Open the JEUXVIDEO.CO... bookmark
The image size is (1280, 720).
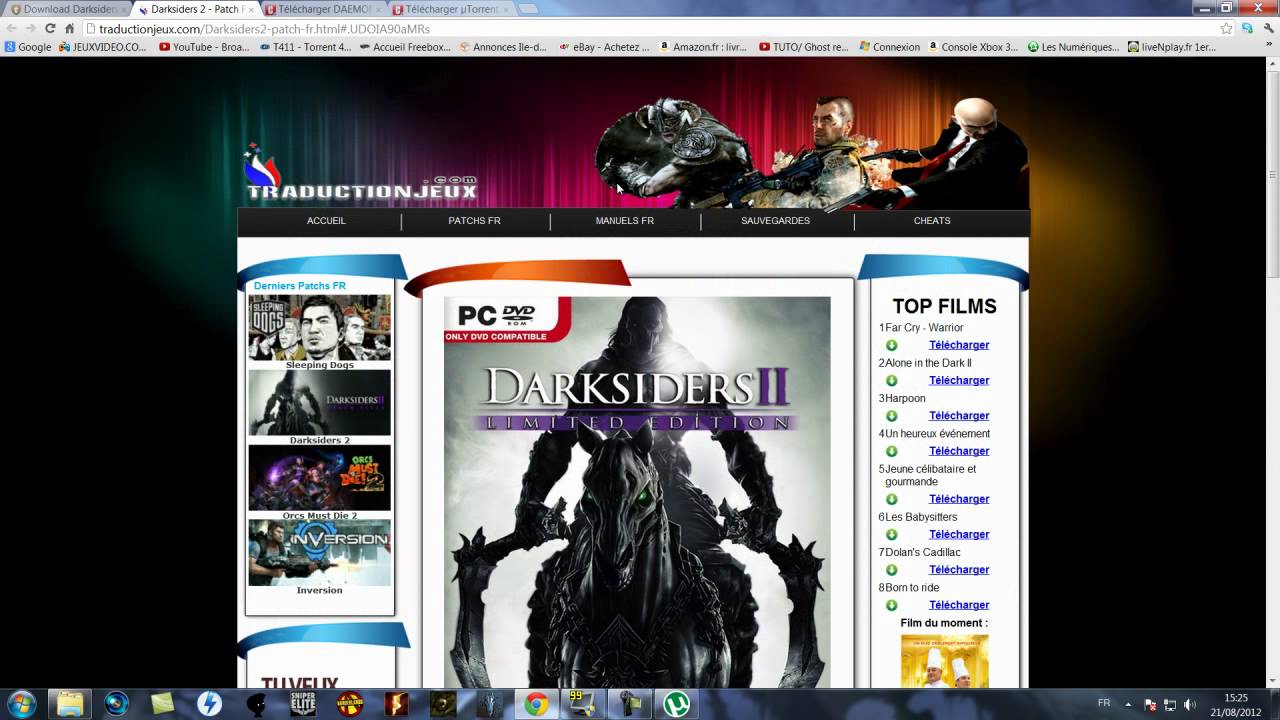coord(103,47)
